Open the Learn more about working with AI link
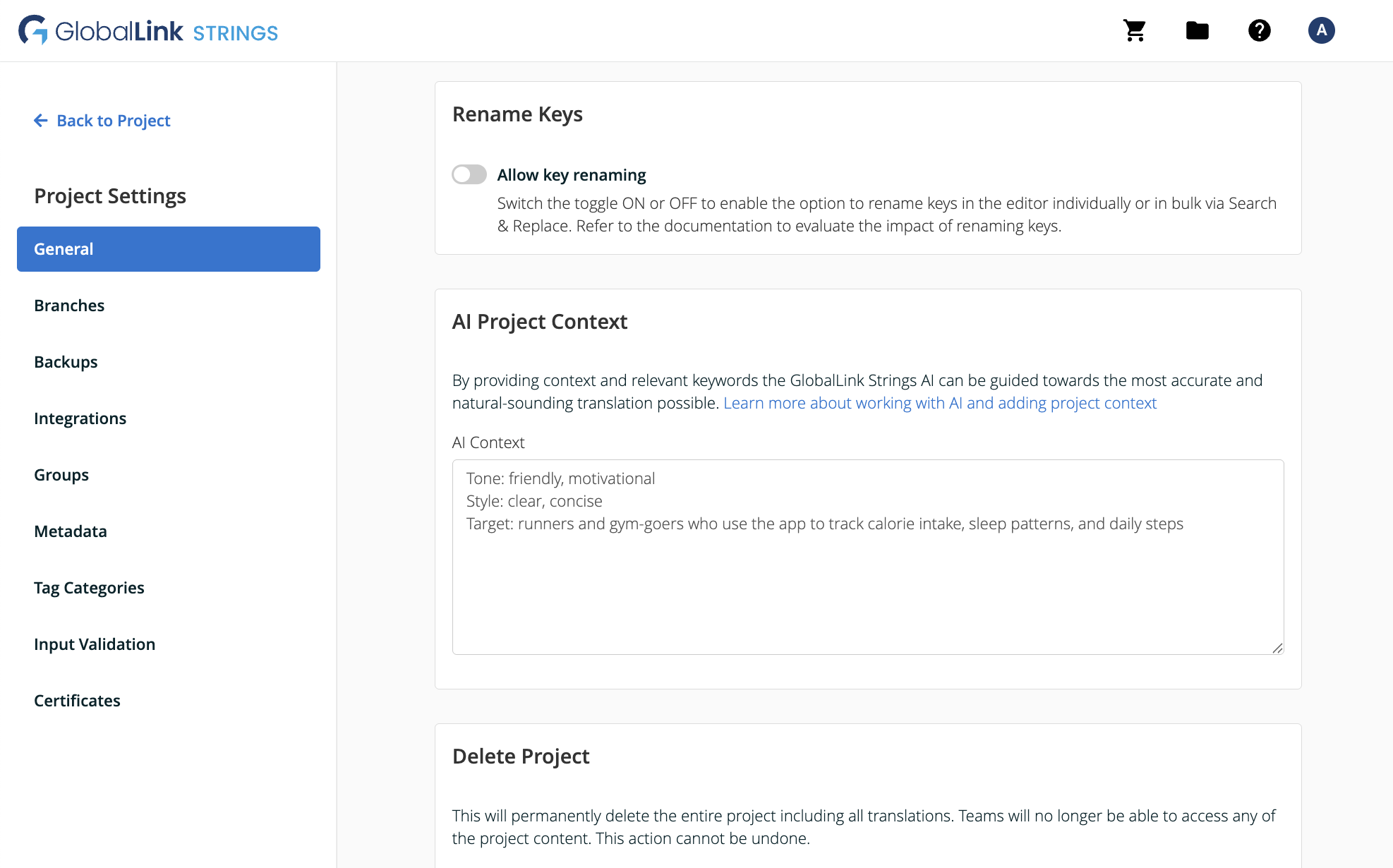Screen dimensions: 1393x868 tap(940, 402)
